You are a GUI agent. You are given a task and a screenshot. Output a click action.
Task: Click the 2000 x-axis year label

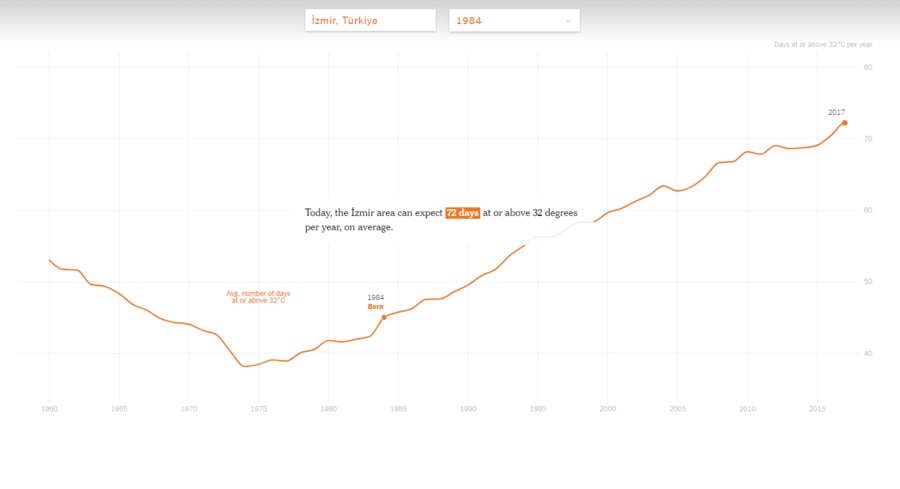(x=608, y=409)
